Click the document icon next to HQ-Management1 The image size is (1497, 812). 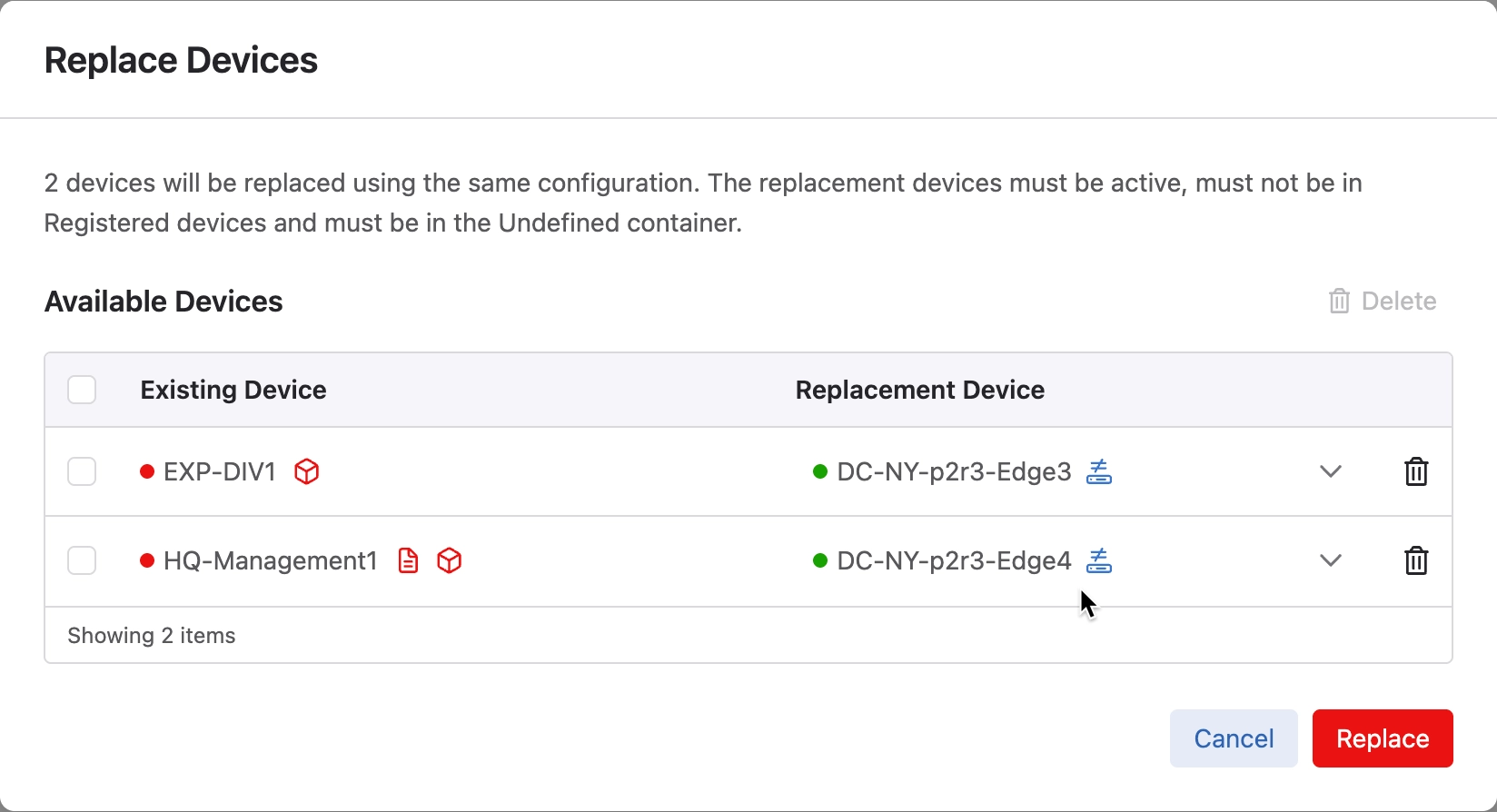(x=409, y=560)
